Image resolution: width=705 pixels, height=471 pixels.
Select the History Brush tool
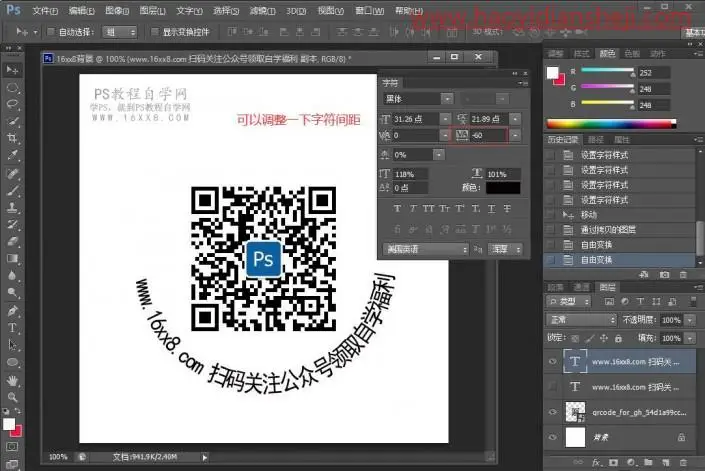(x=12, y=224)
